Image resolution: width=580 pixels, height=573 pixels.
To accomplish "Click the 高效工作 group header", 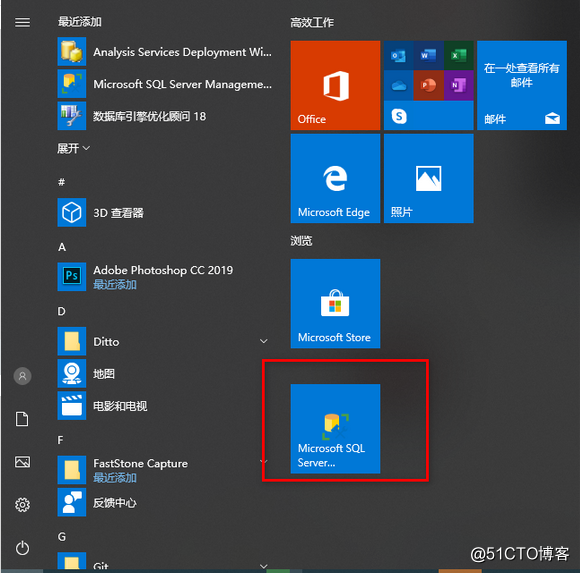I will pos(312,23).
